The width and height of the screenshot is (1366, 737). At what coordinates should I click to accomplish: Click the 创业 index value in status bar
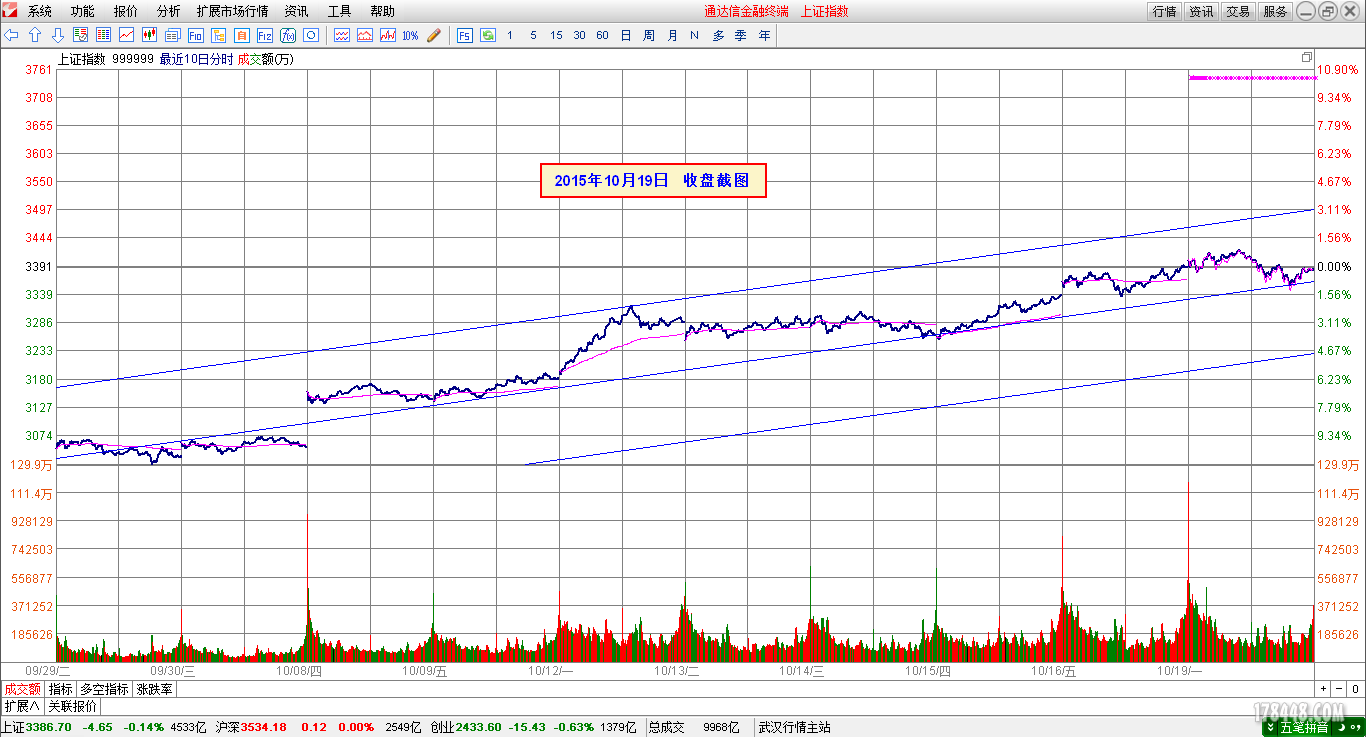[x=480, y=727]
